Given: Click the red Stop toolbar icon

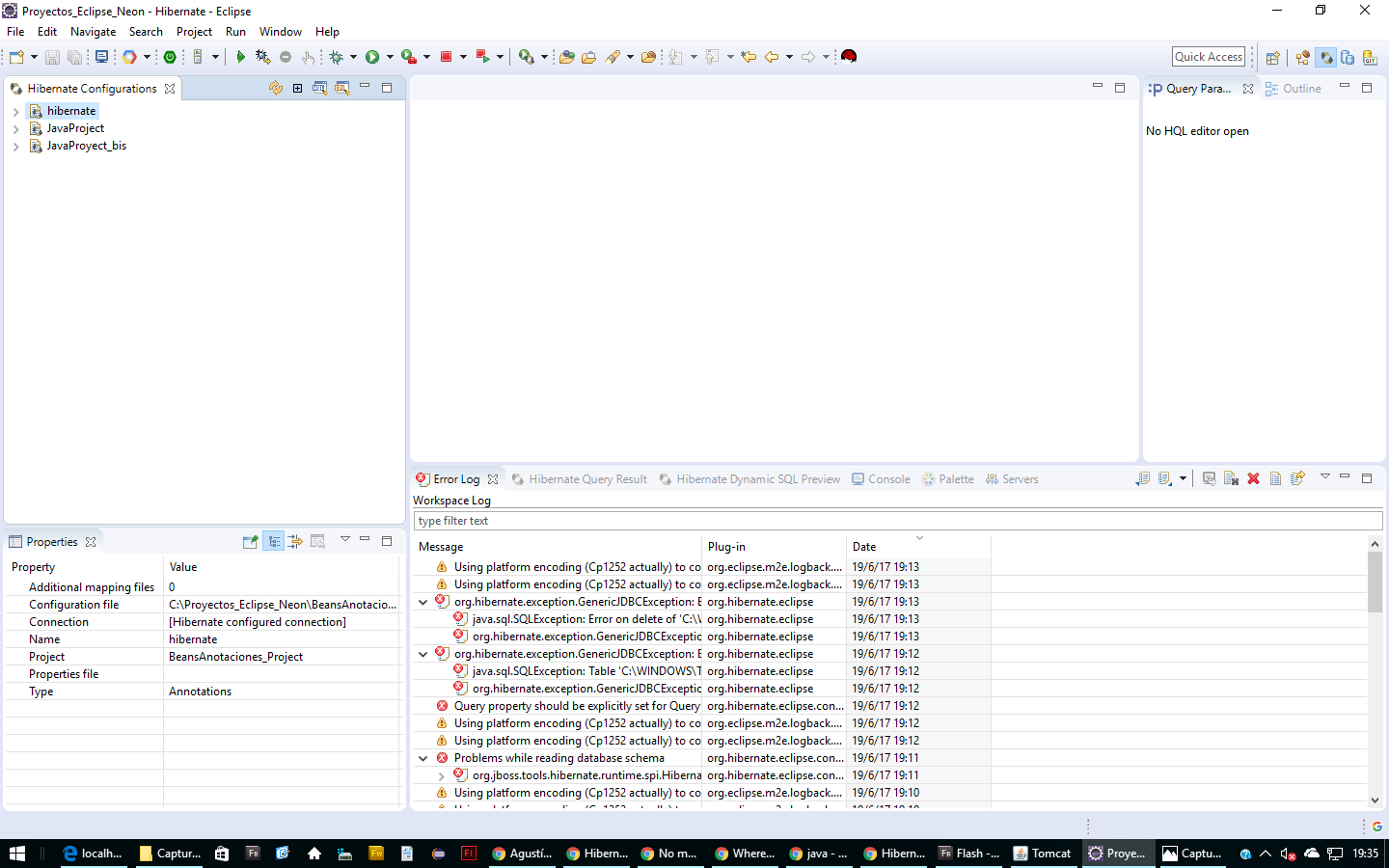Looking at the screenshot, I should tap(447, 57).
